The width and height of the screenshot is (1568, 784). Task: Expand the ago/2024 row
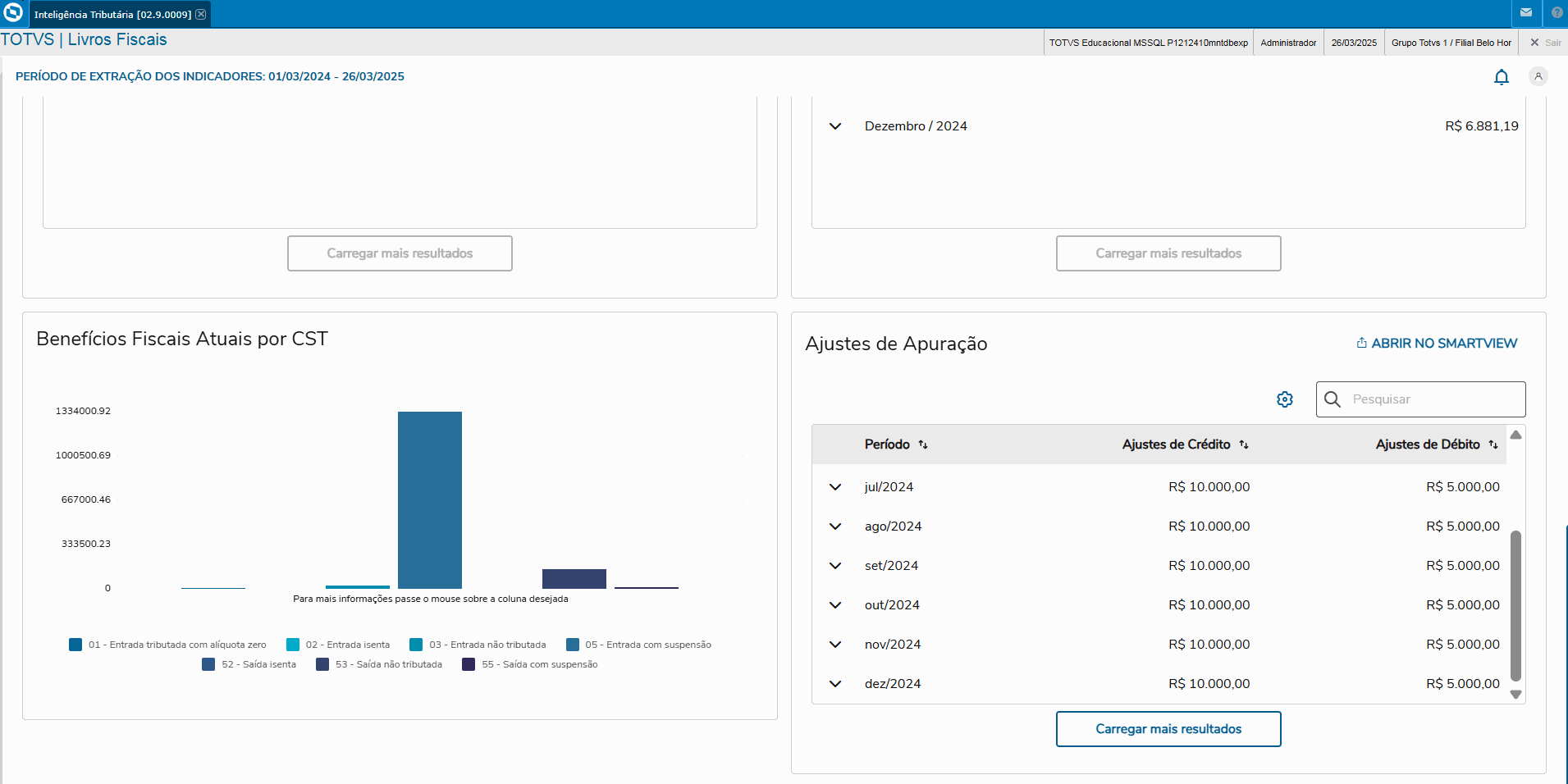click(x=835, y=526)
